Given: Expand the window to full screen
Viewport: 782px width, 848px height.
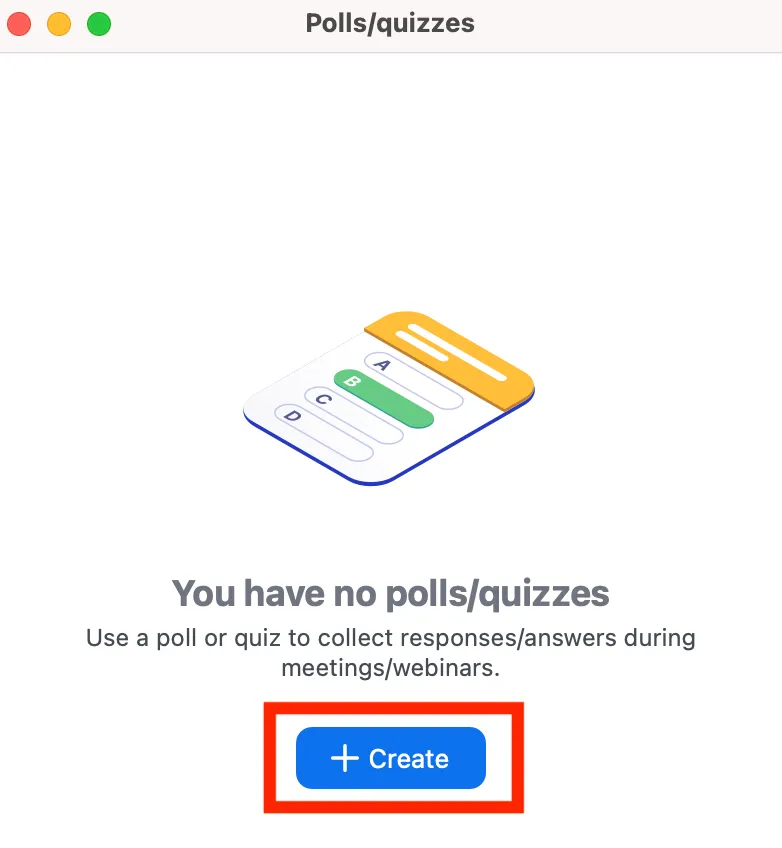Looking at the screenshot, I should coord(98,23).
